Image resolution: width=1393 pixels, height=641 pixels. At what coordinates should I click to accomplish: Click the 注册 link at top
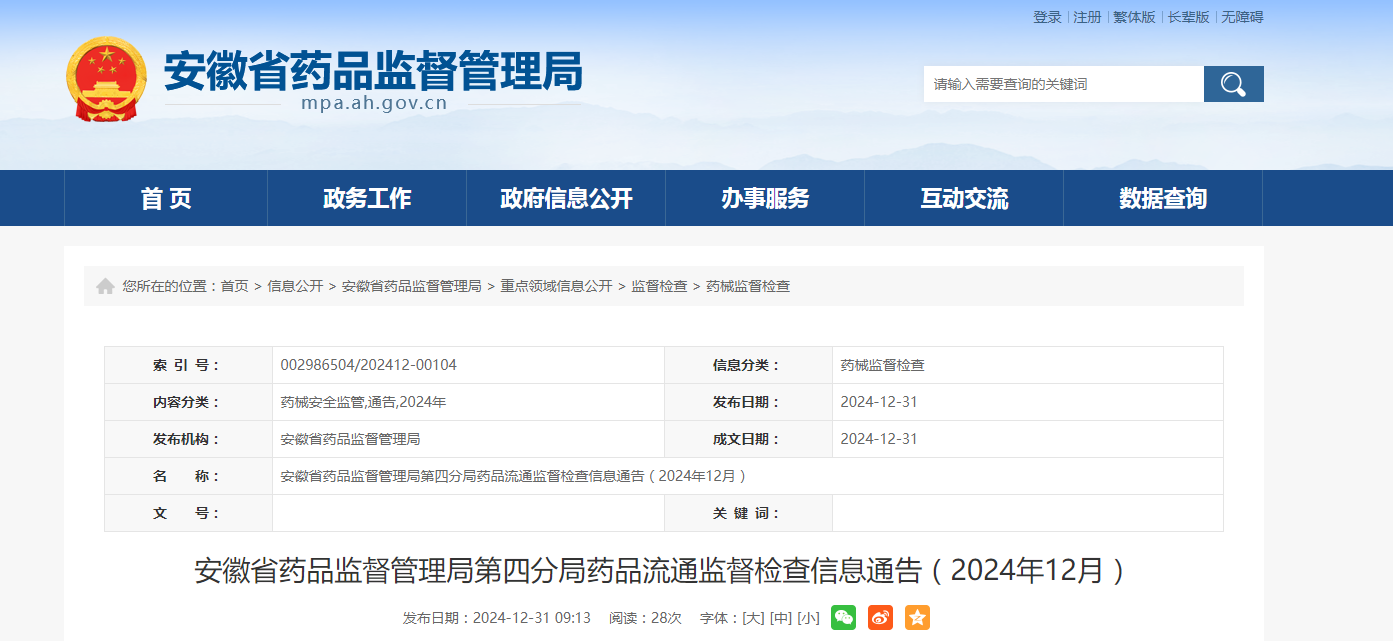(x=1087, y=17)
